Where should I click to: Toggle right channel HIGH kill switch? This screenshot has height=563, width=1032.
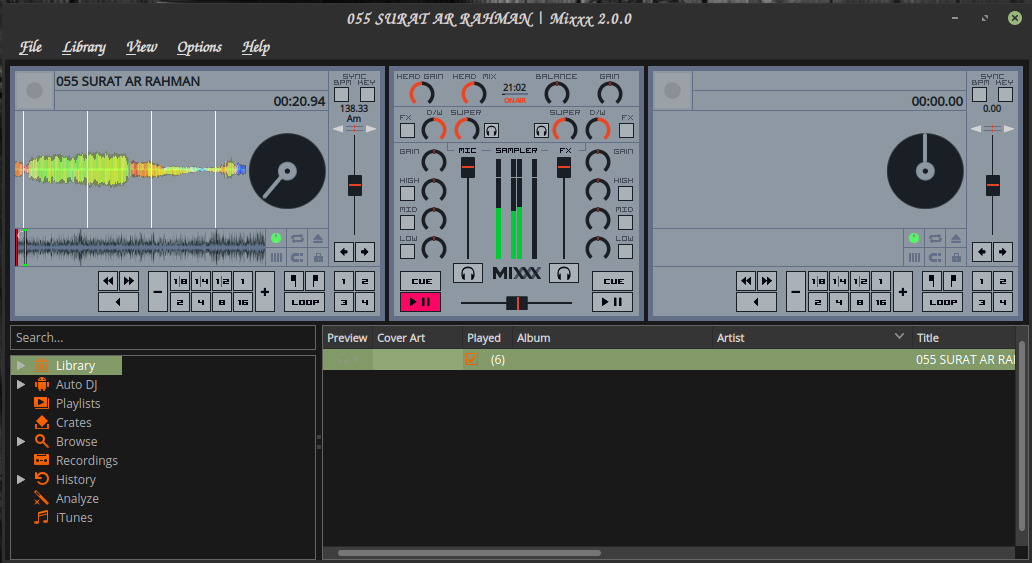point(626,194)
